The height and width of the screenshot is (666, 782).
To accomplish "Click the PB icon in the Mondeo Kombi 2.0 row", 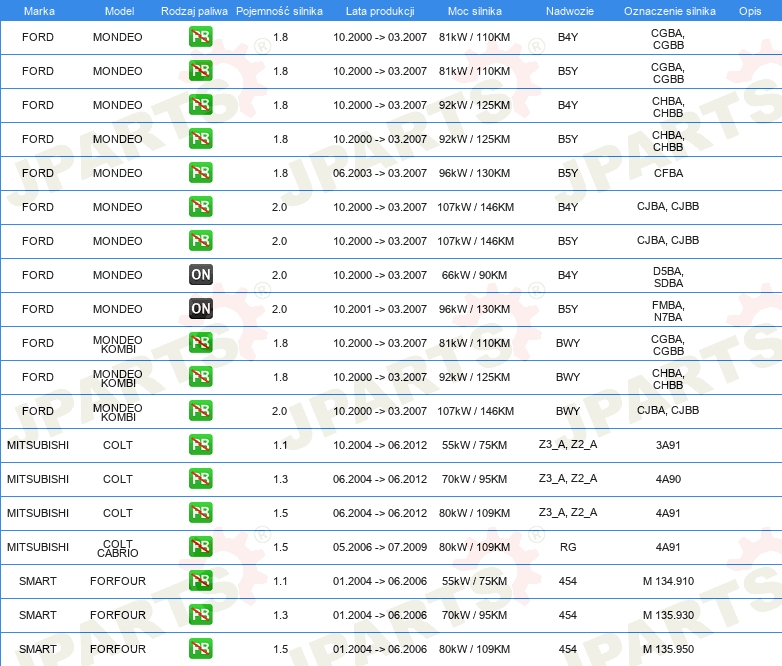I will click(x=201, y=411).
